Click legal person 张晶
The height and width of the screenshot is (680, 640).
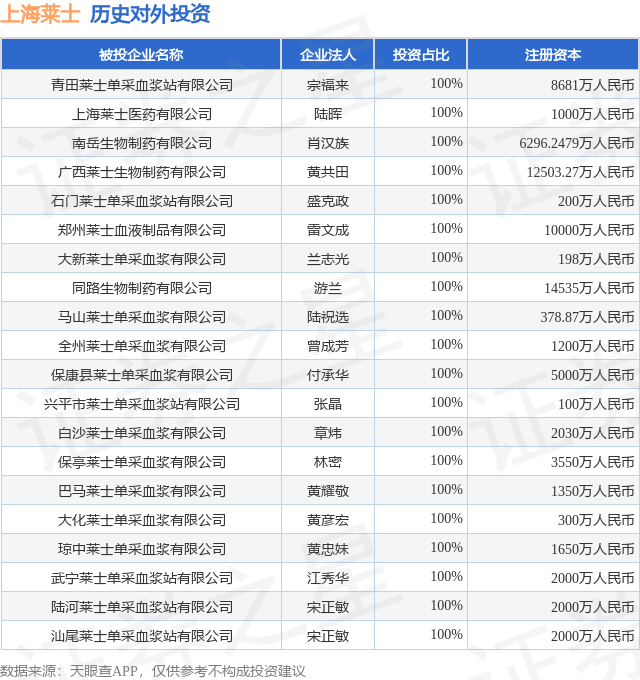[328, 404]
